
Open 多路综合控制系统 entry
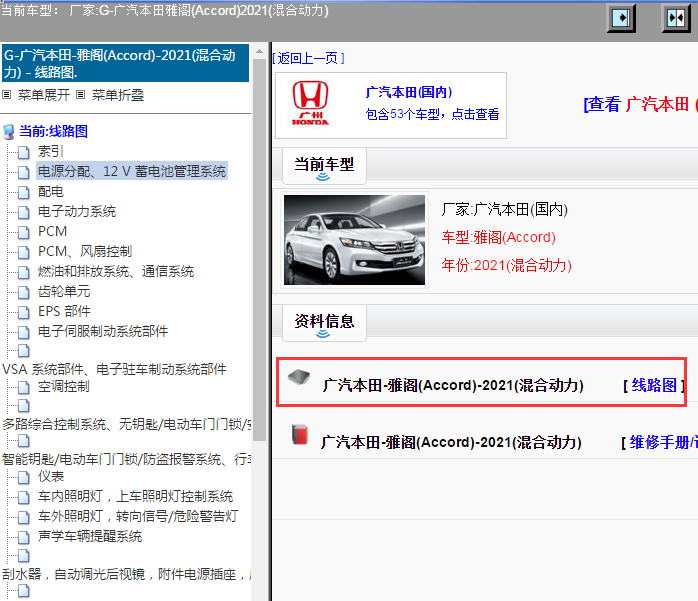pos(126,424)
